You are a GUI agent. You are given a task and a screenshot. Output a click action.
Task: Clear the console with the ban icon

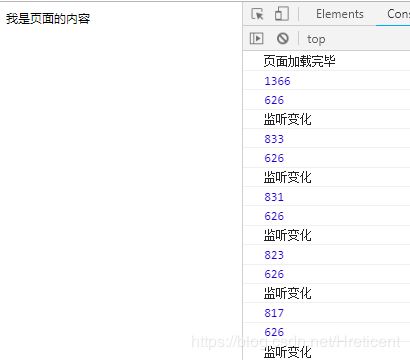coord(283,39)
